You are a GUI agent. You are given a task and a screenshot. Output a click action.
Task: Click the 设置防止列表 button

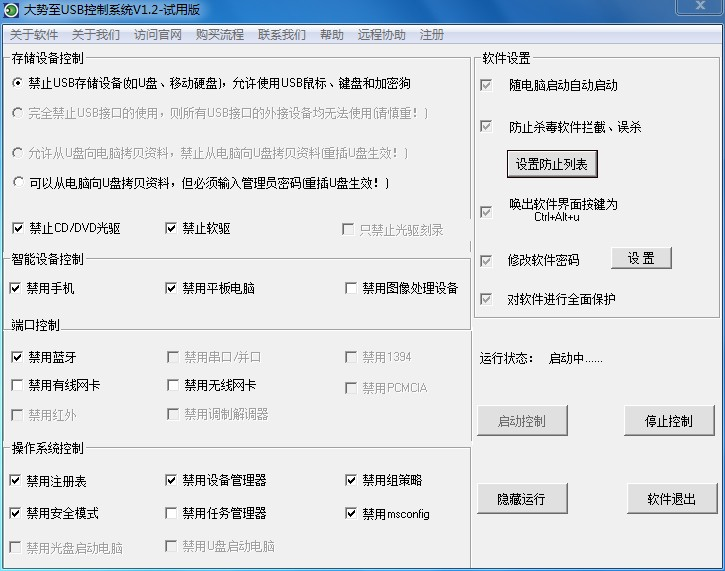pyautogui.click(x=552, y=164)
